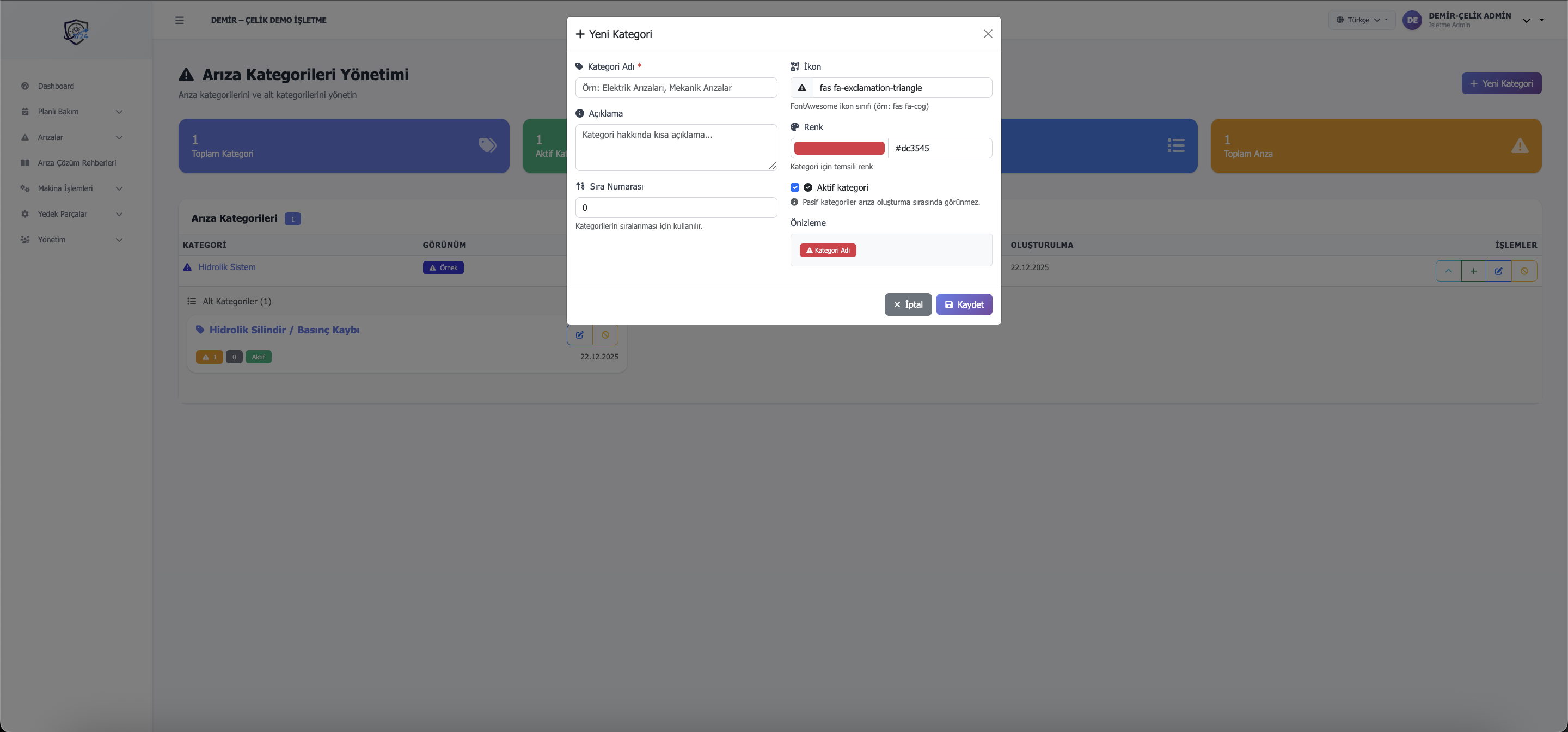This screenshot has height=732, width=1568.
Task: Click the Kaydet button
Action: 964,304
